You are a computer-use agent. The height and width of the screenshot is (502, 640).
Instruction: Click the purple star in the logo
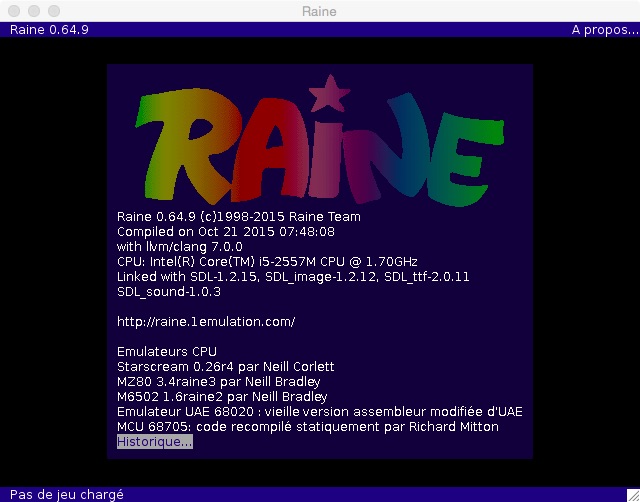(x=324, y=95)
